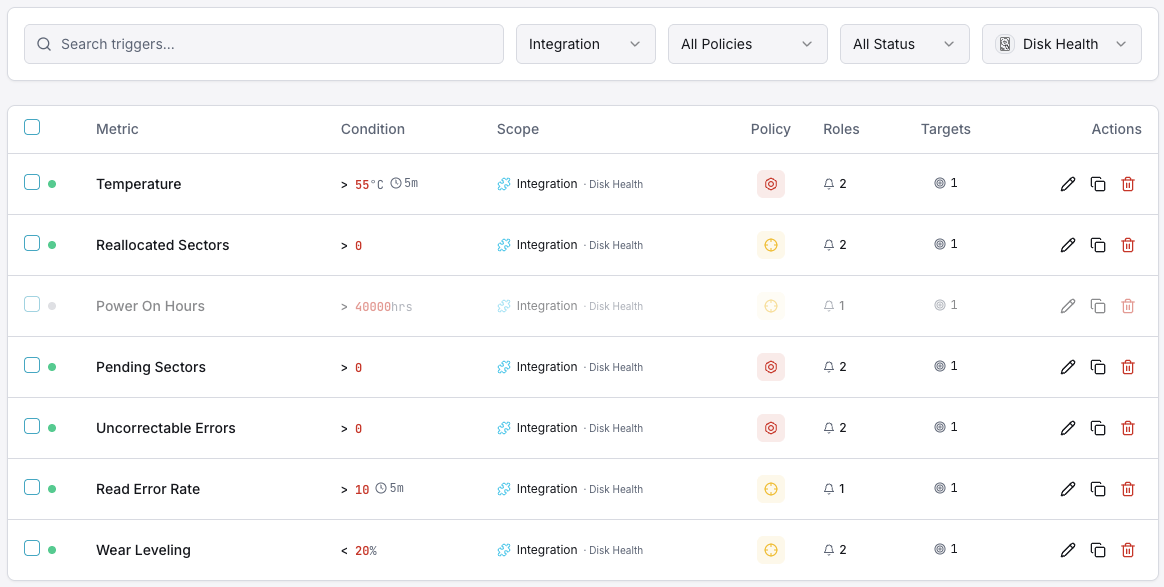Open the Disk Health metric dropdown

click(1061, 44)
